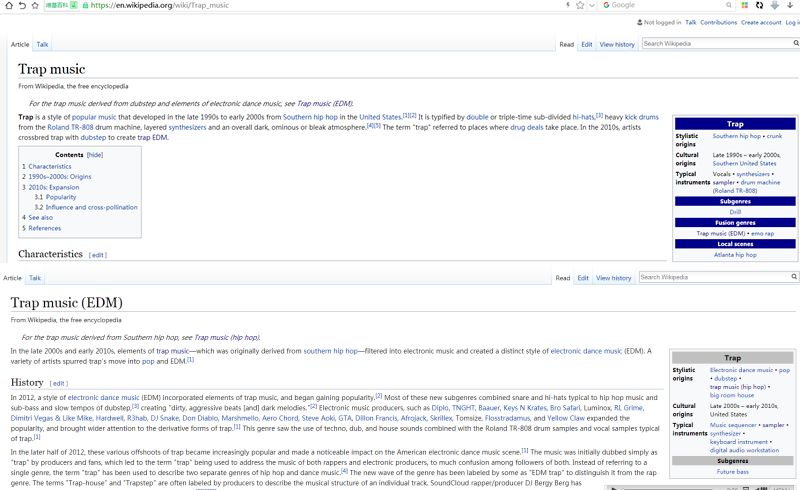Image resolution: width=800 pixels, height=490 pixels.
Task: Click the bookmark star at address bar's right end
Action: [580, 5]
